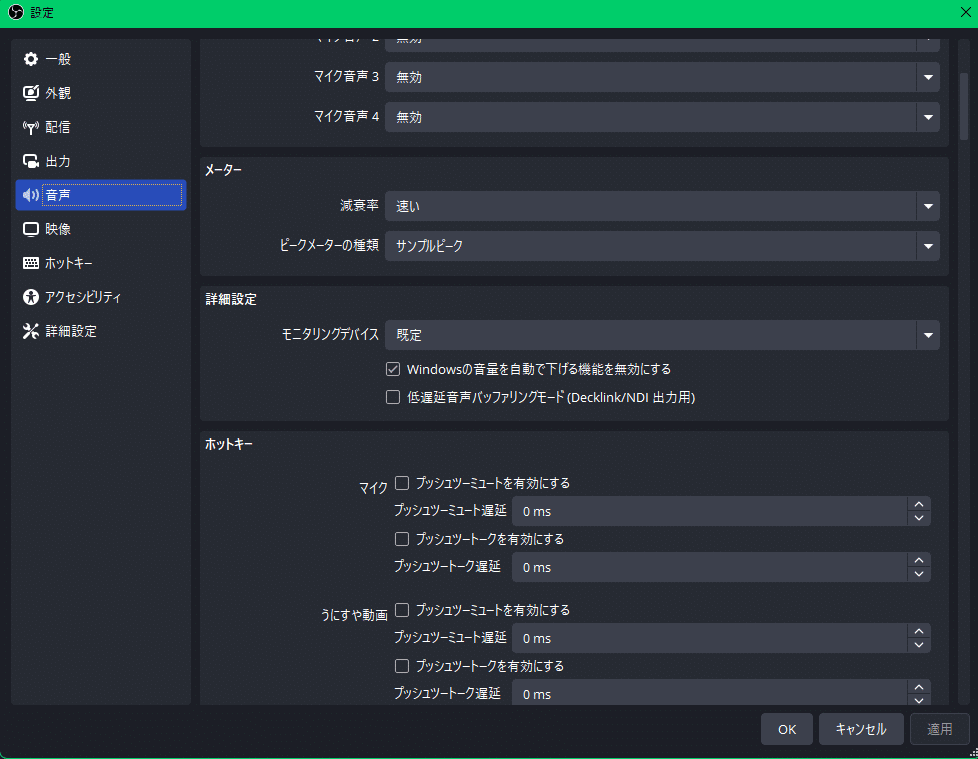The width and height of the screenshot is (978, 759).
Task: Close the 設定 window
Action: pyautogui.click(x=966, y=12)
